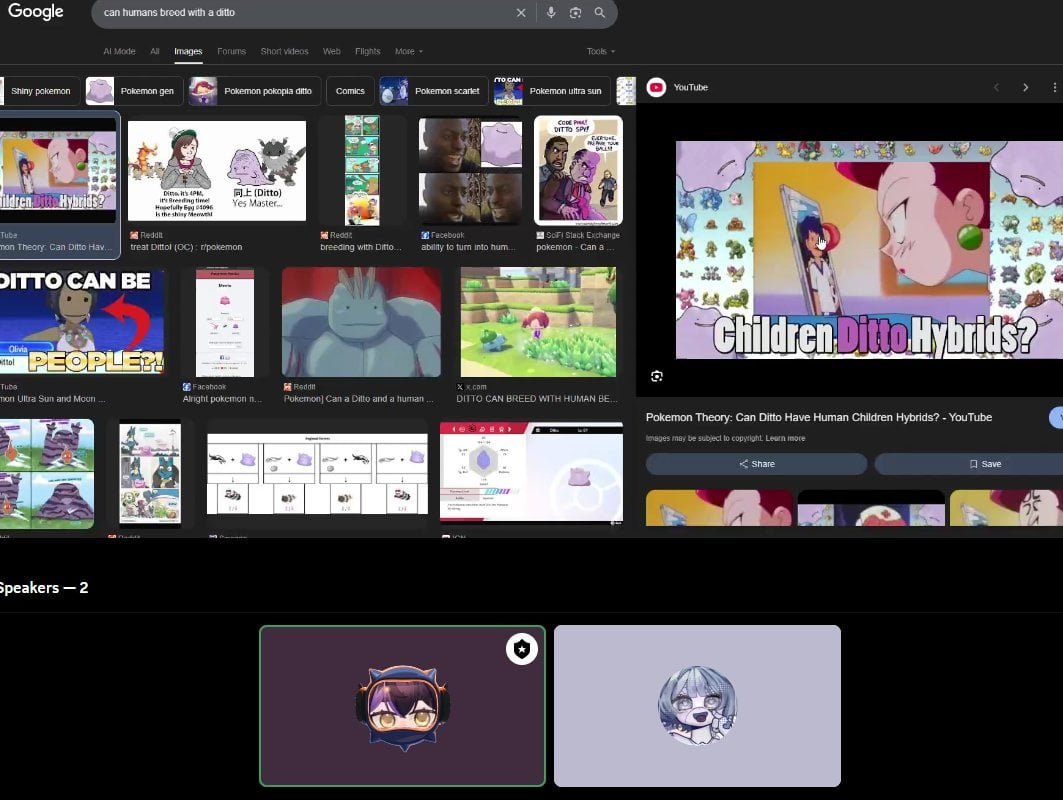Open Google Lens via camera icon in search bar
Image resolution: width=1063 pixels, height=800 pixels.
575,12
